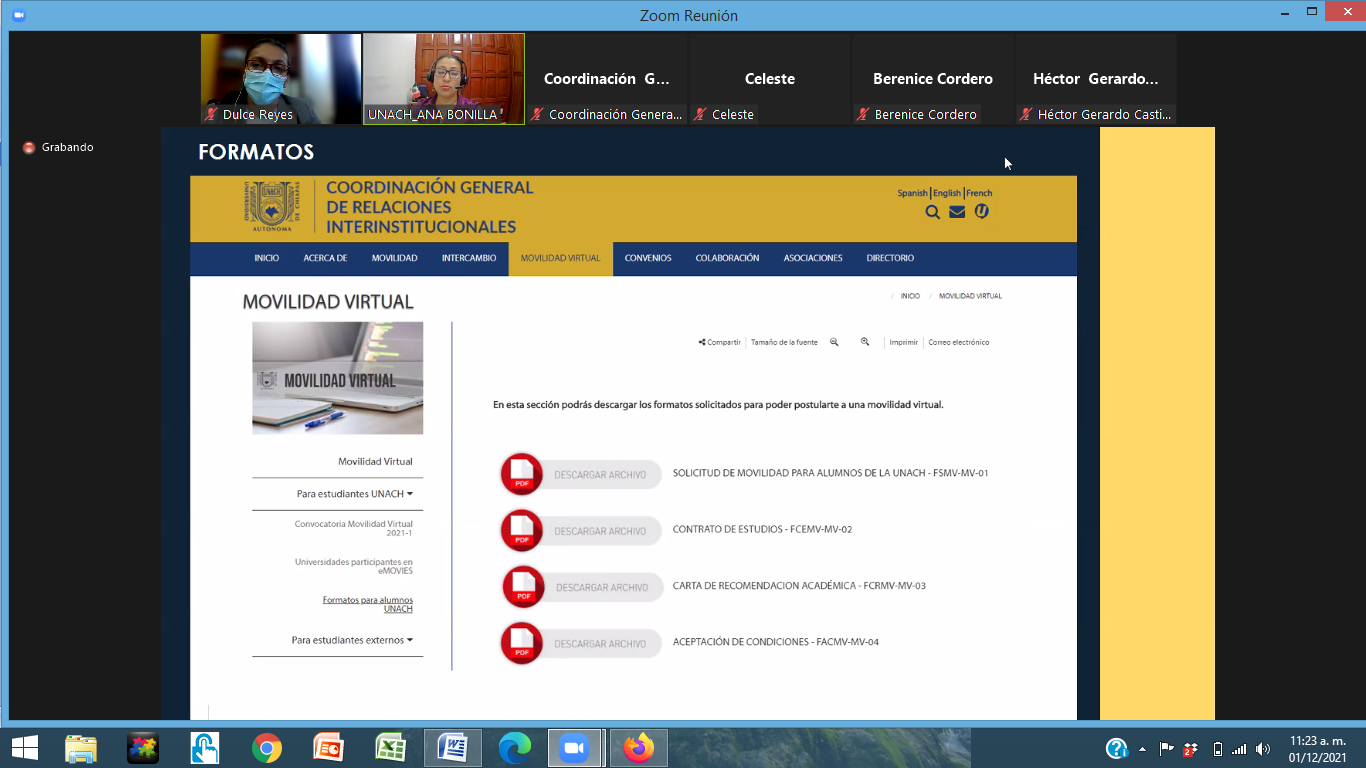
Task: Open Convocatoria Movilidad Virtual 2021-1 link
Action: (x=354, y=529)
